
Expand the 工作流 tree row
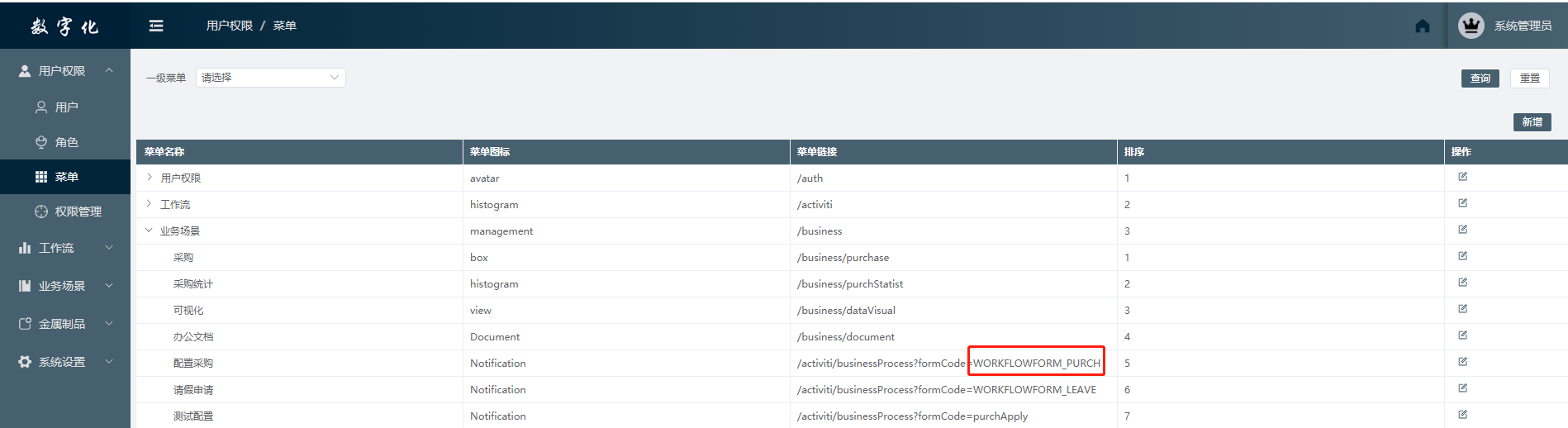click(150, 204)
